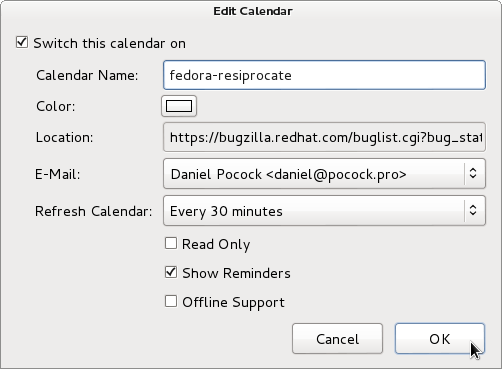Screen dimensions: 502x369
Task: Enable the Read Only checkbox
Action: tap(171, 243)
